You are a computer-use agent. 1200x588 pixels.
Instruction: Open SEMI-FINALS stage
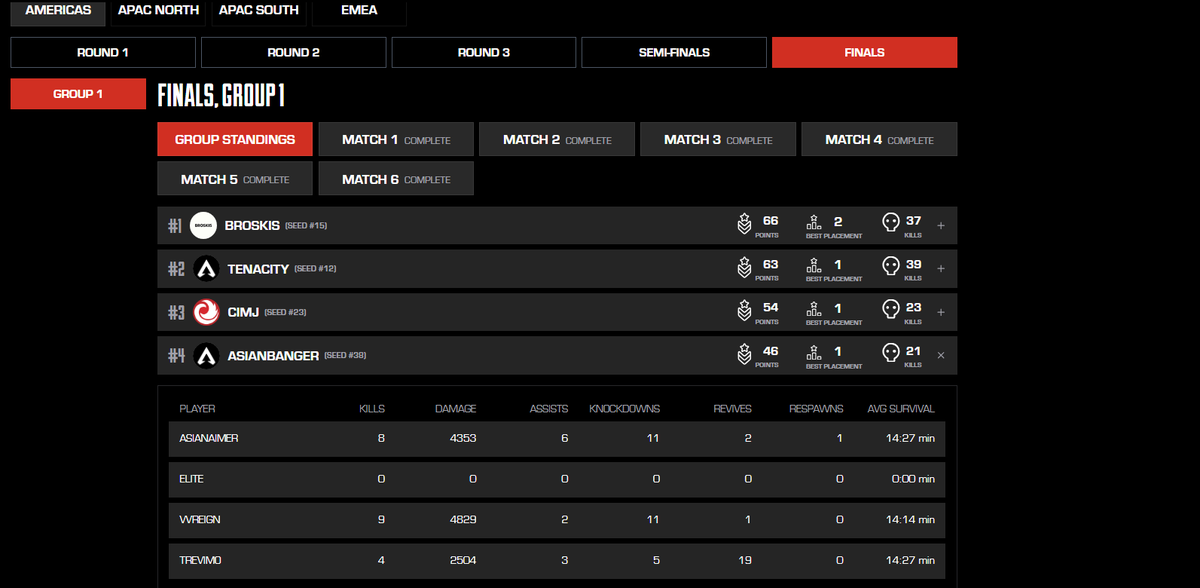click(674, 52)
